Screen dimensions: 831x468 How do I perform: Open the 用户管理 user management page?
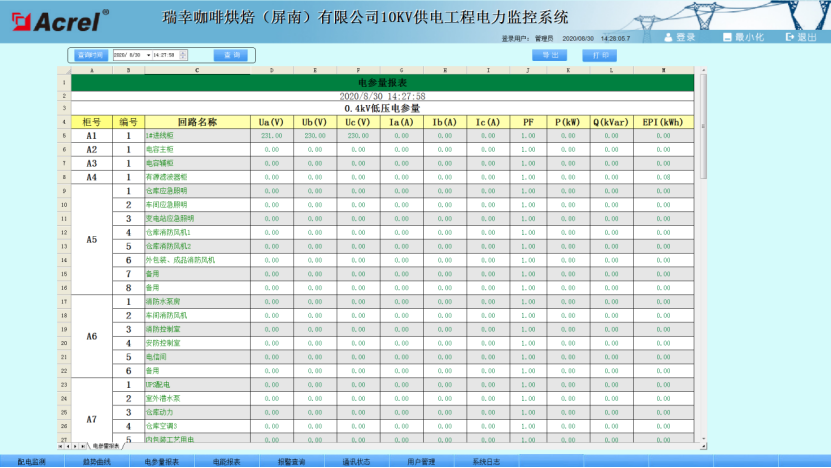[x=421, y=462]
